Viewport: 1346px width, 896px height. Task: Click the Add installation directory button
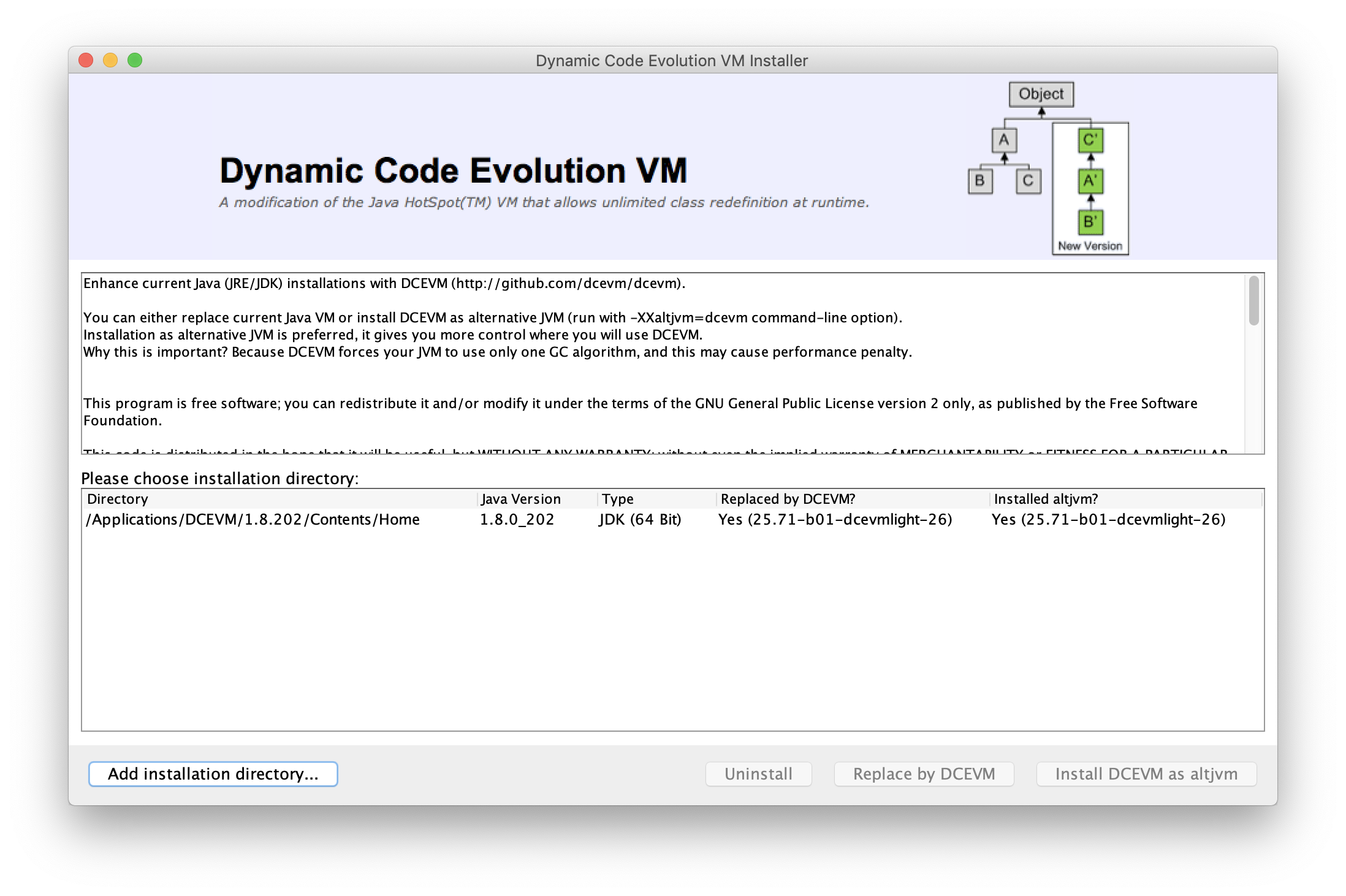[x=213, y=774]
